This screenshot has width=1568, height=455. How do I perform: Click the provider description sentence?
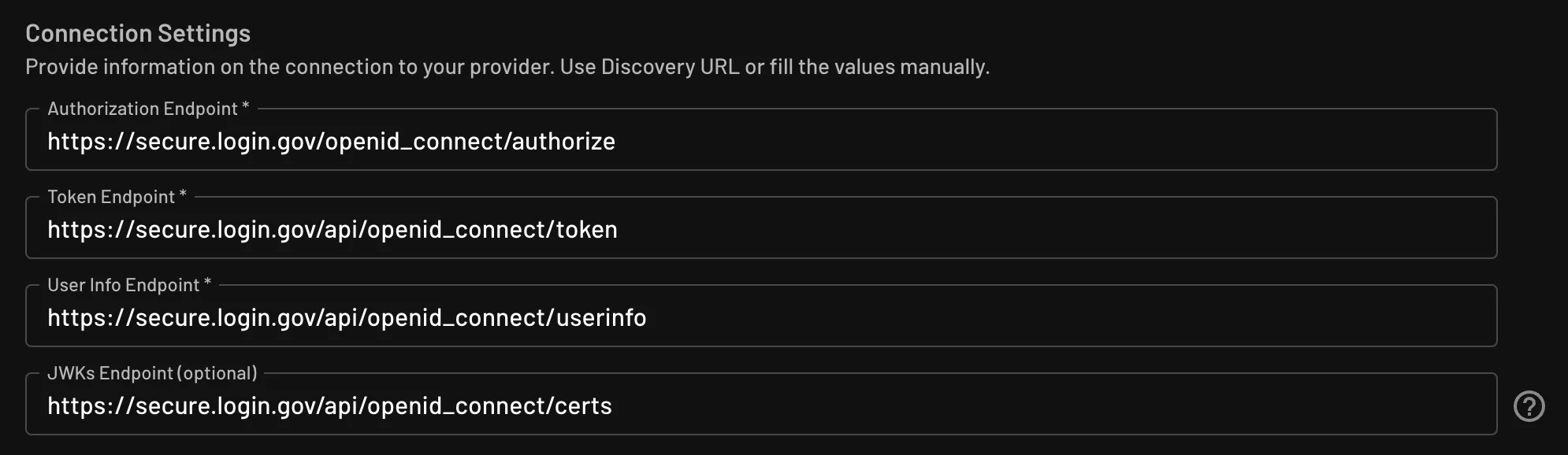[508, 67]
